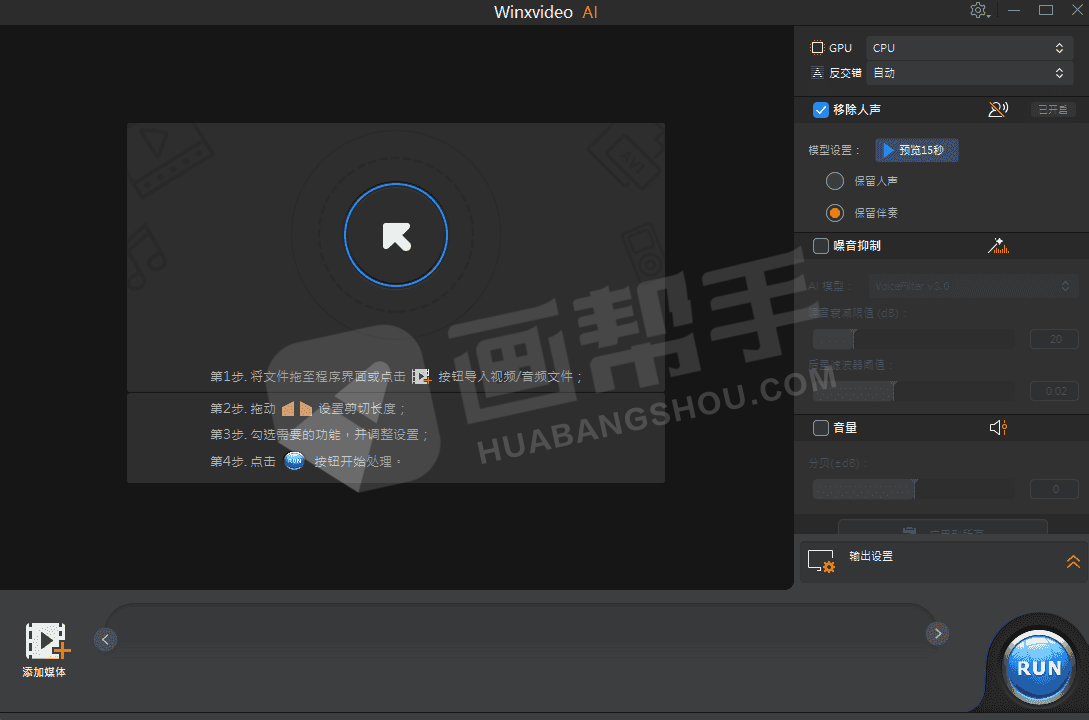Close the Winxvideo AI window

[x=1077, y=10]
